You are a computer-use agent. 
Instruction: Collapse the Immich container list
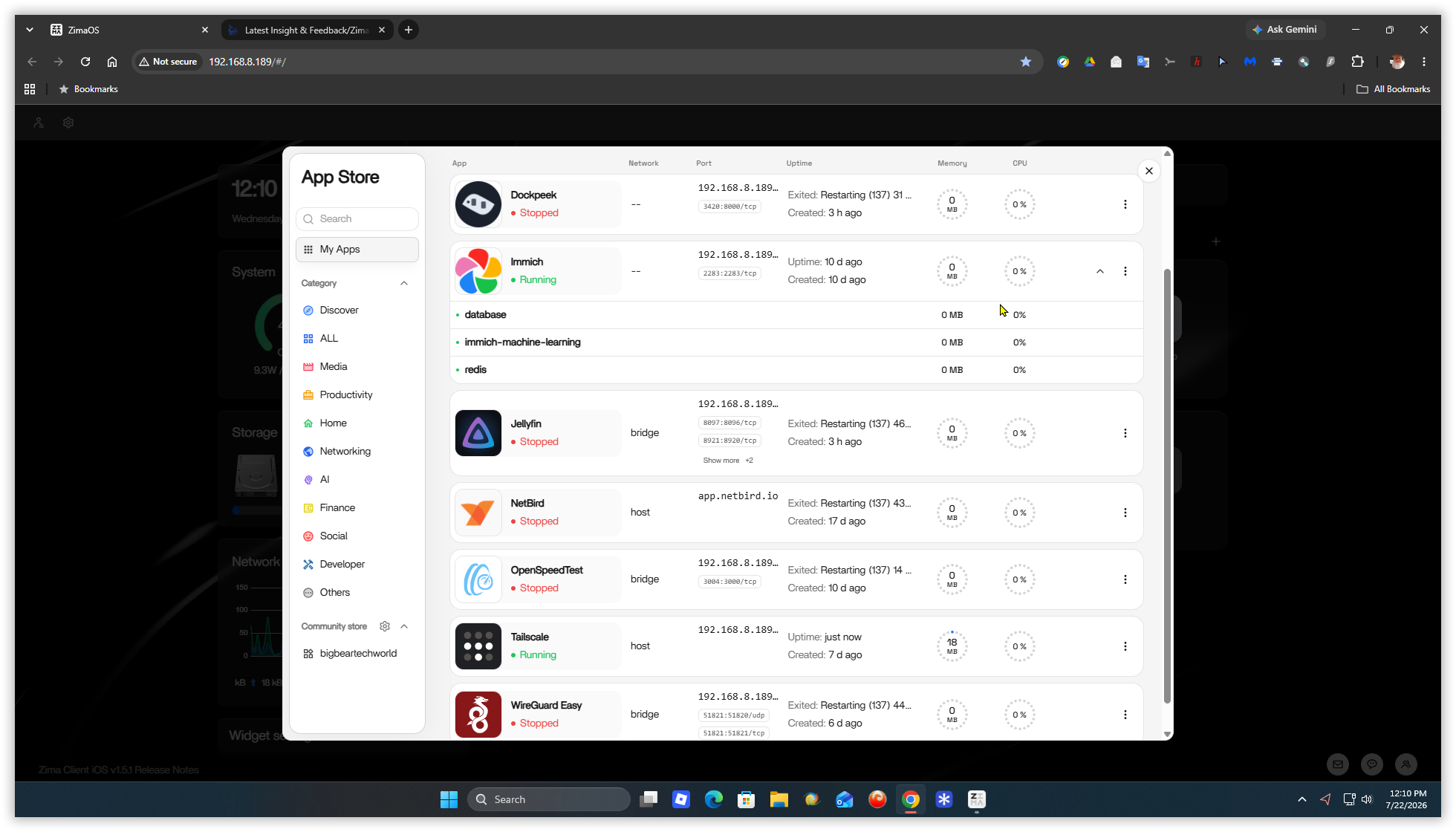click(x=1100, y=271)
